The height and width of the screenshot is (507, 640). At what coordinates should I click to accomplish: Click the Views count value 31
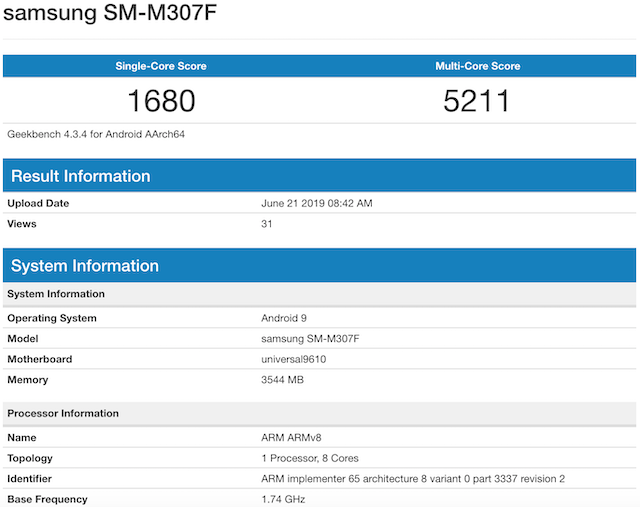tap(267, 224)
